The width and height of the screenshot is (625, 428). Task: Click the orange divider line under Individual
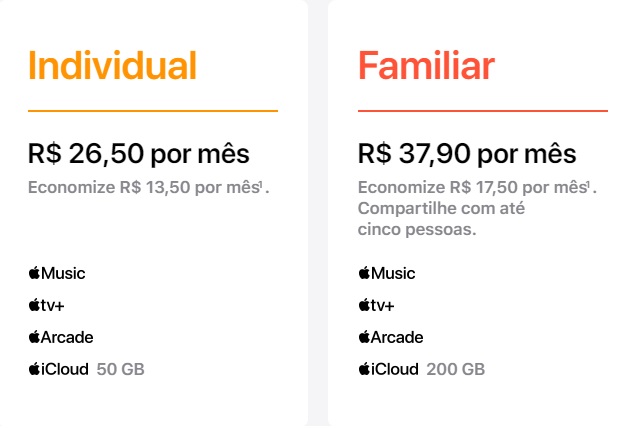click(153, 110)
